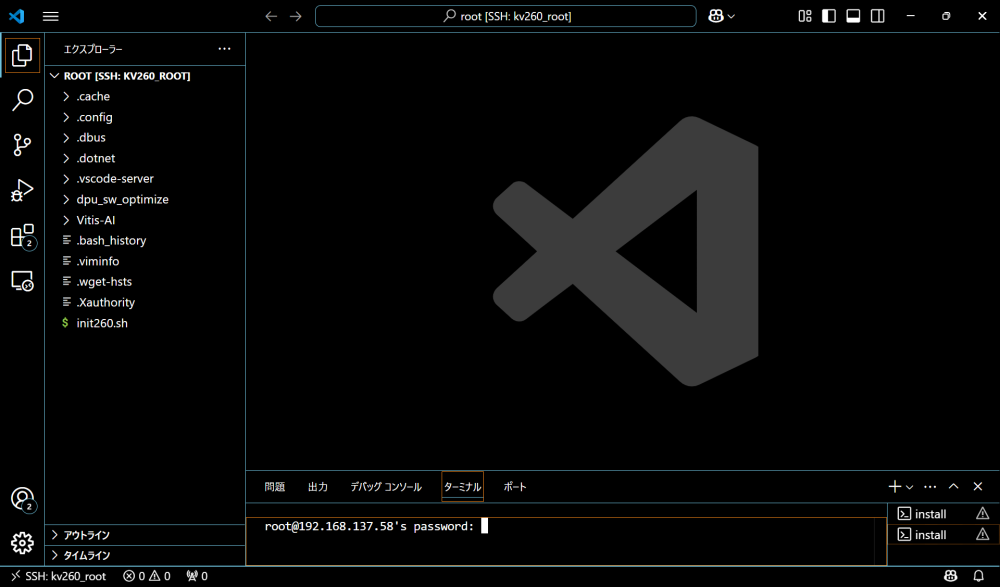Image resolution: width=1000 pixels, height=587 pixels.
Task: Open the Remote Explorer icon
Action: [22, 281]
